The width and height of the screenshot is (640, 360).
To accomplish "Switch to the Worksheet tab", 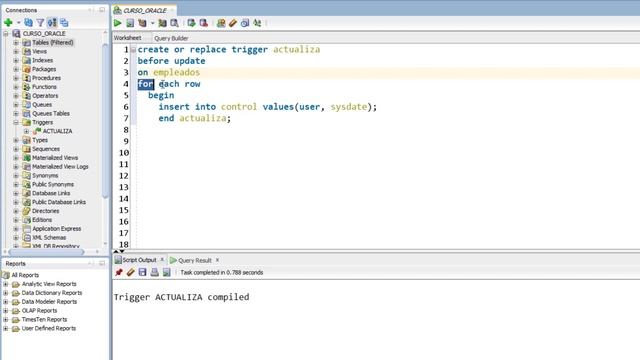I will (x=127, y=38).
